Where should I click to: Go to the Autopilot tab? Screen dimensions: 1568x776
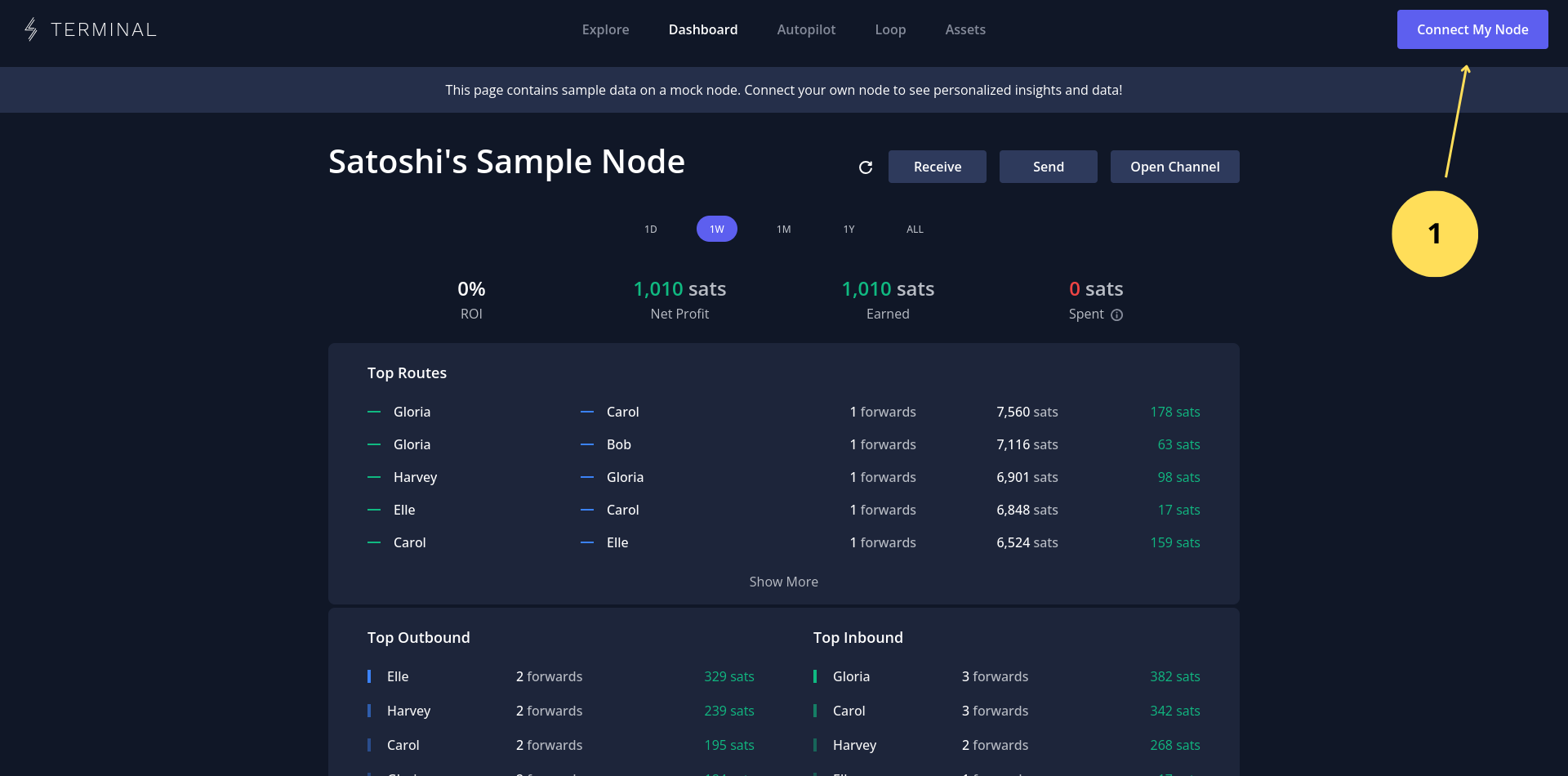[805, 29]
